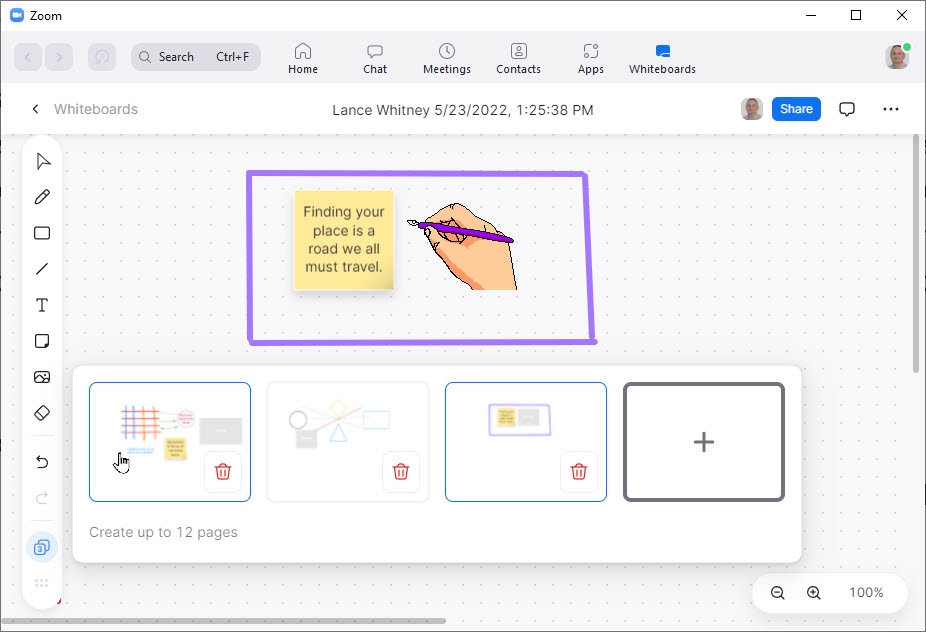The height and width of the screenshot is (632, 926).
Task: Go to the Chat section
Action: click(x=374, y=57)
